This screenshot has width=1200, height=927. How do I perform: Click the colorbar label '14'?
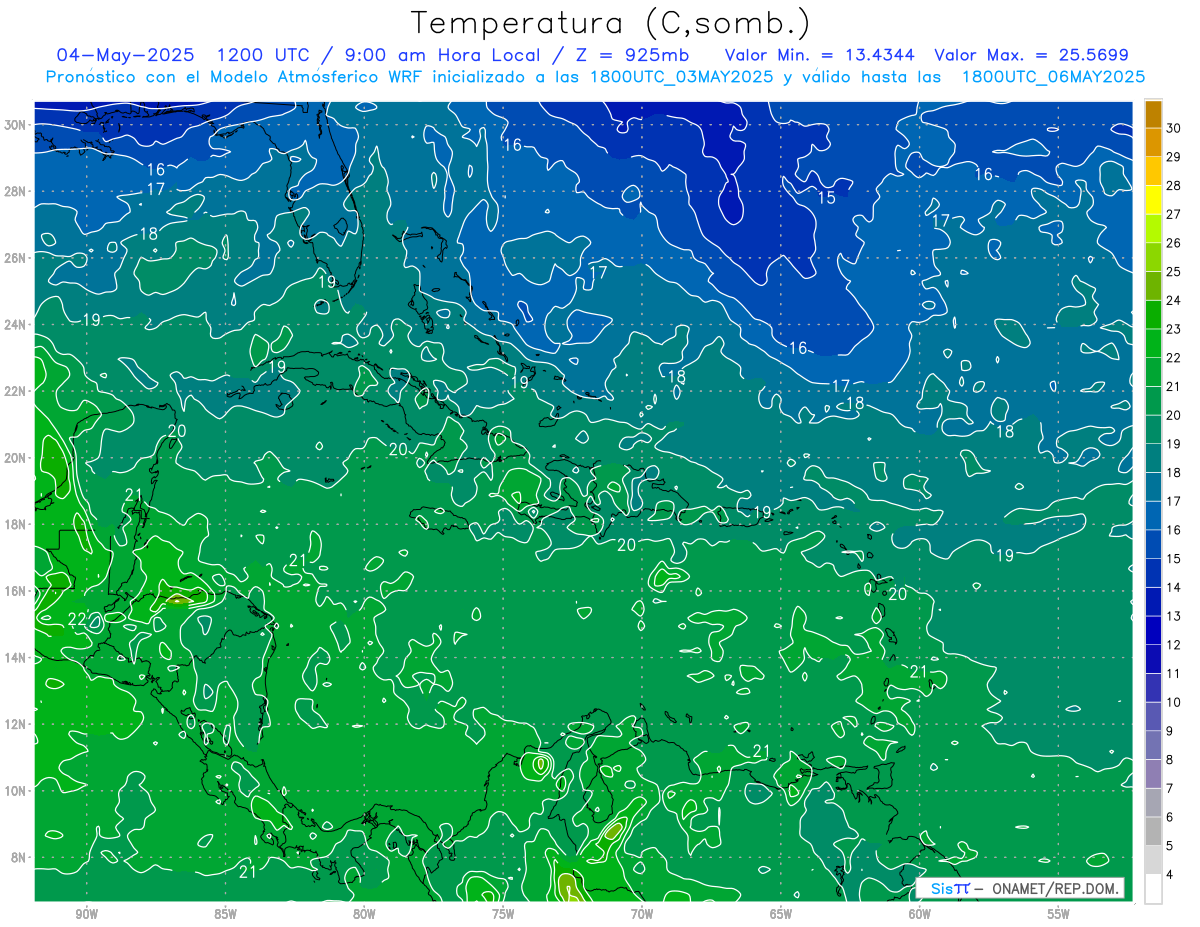[x=1173, y=587]
